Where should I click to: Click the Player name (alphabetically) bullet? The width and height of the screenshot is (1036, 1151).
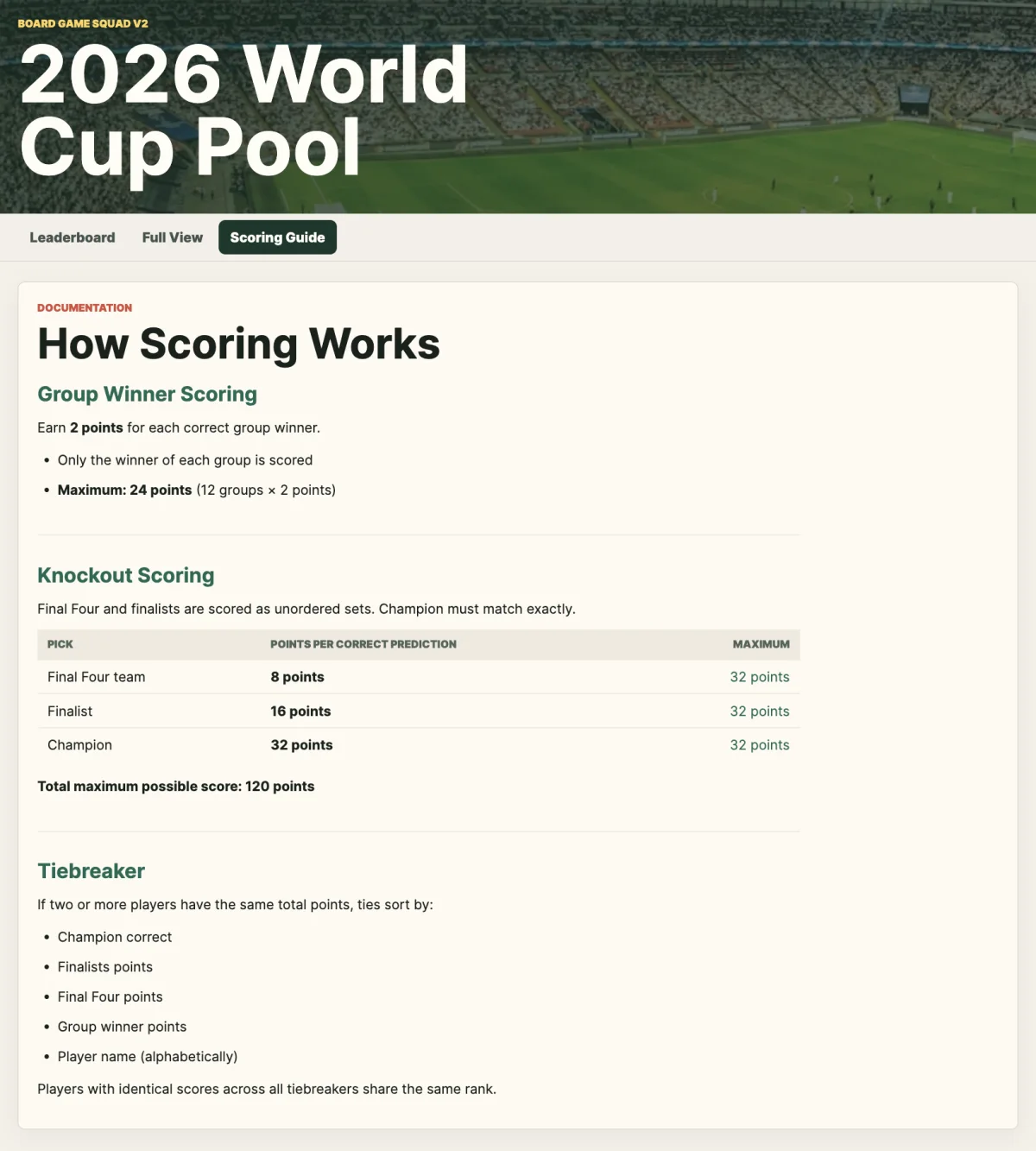coord(148,1057)
